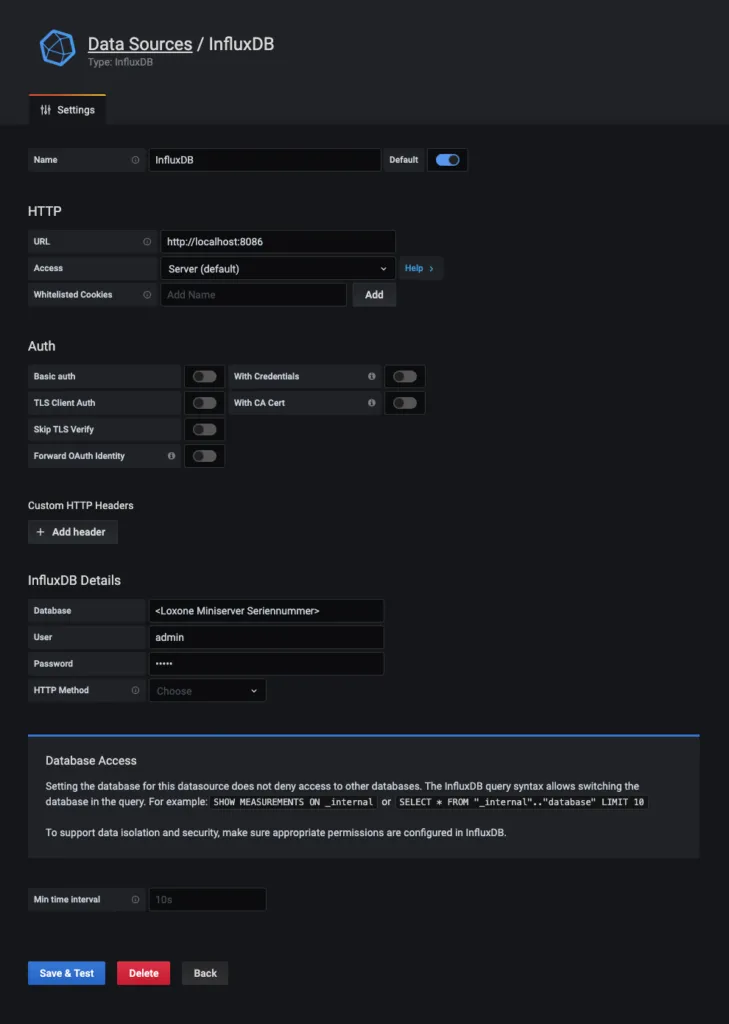Screen dimensions: 729x1024
Task: Enable the Forward OAuth Identity toggle
Action: (x=204, y=456)
